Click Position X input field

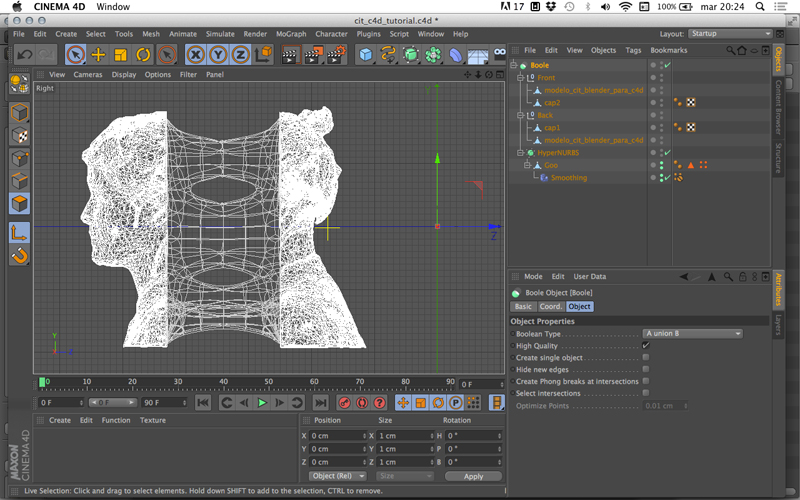338,436
